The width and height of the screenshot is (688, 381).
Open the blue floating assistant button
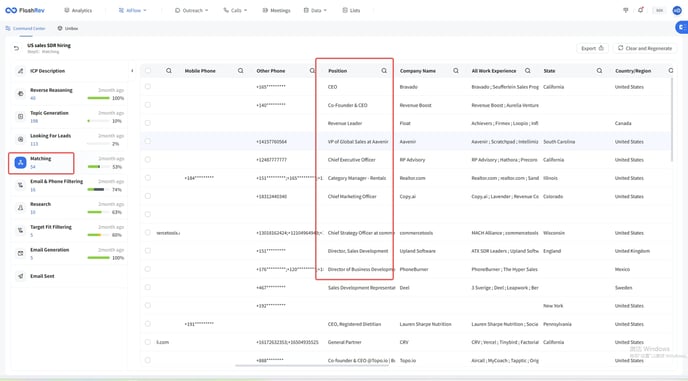681,28
